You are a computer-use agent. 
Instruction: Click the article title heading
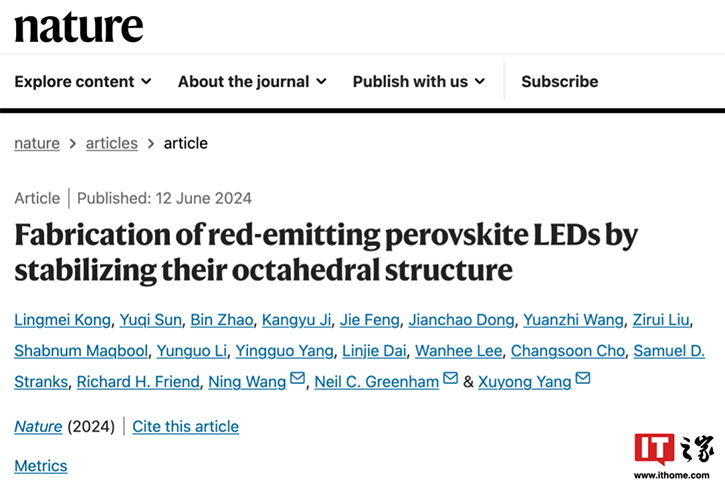326,252
